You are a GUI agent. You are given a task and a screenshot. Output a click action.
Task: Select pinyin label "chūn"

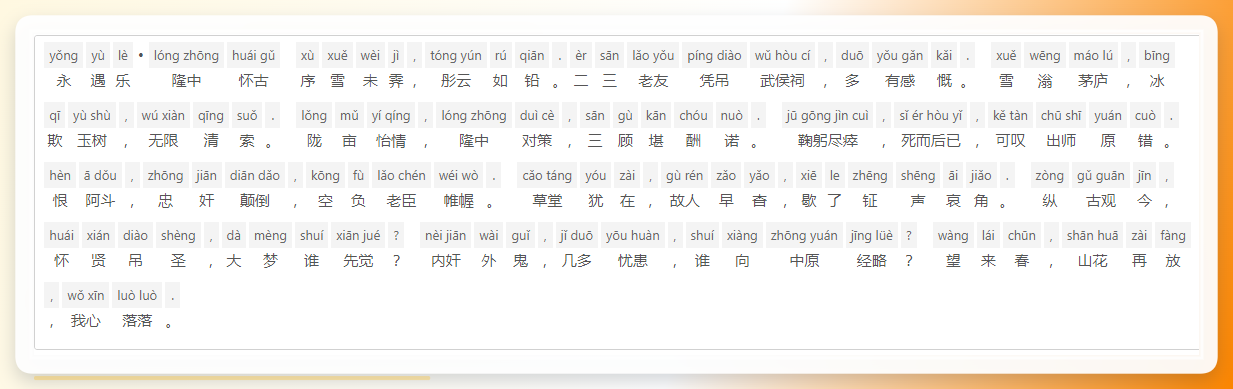point(1022,236)
